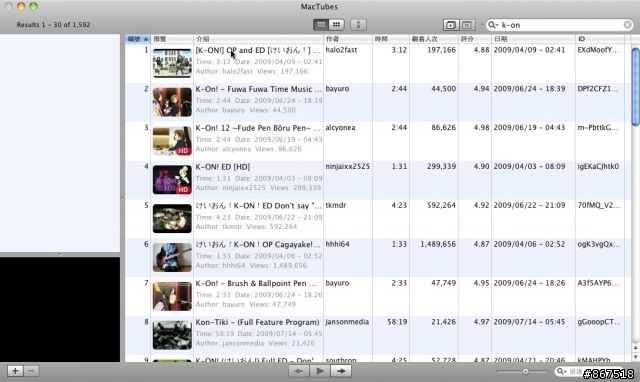Click the play button in bottom bar
Viewport: 640px width, 382px height.
320,371
